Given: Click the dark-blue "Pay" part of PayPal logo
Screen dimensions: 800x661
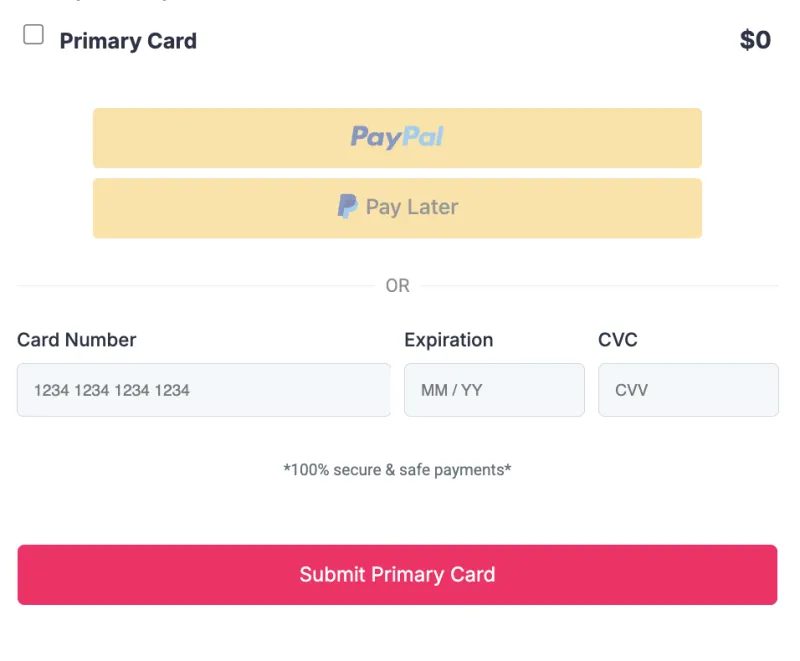Looking at the screenshot, I should pos(377,138).
